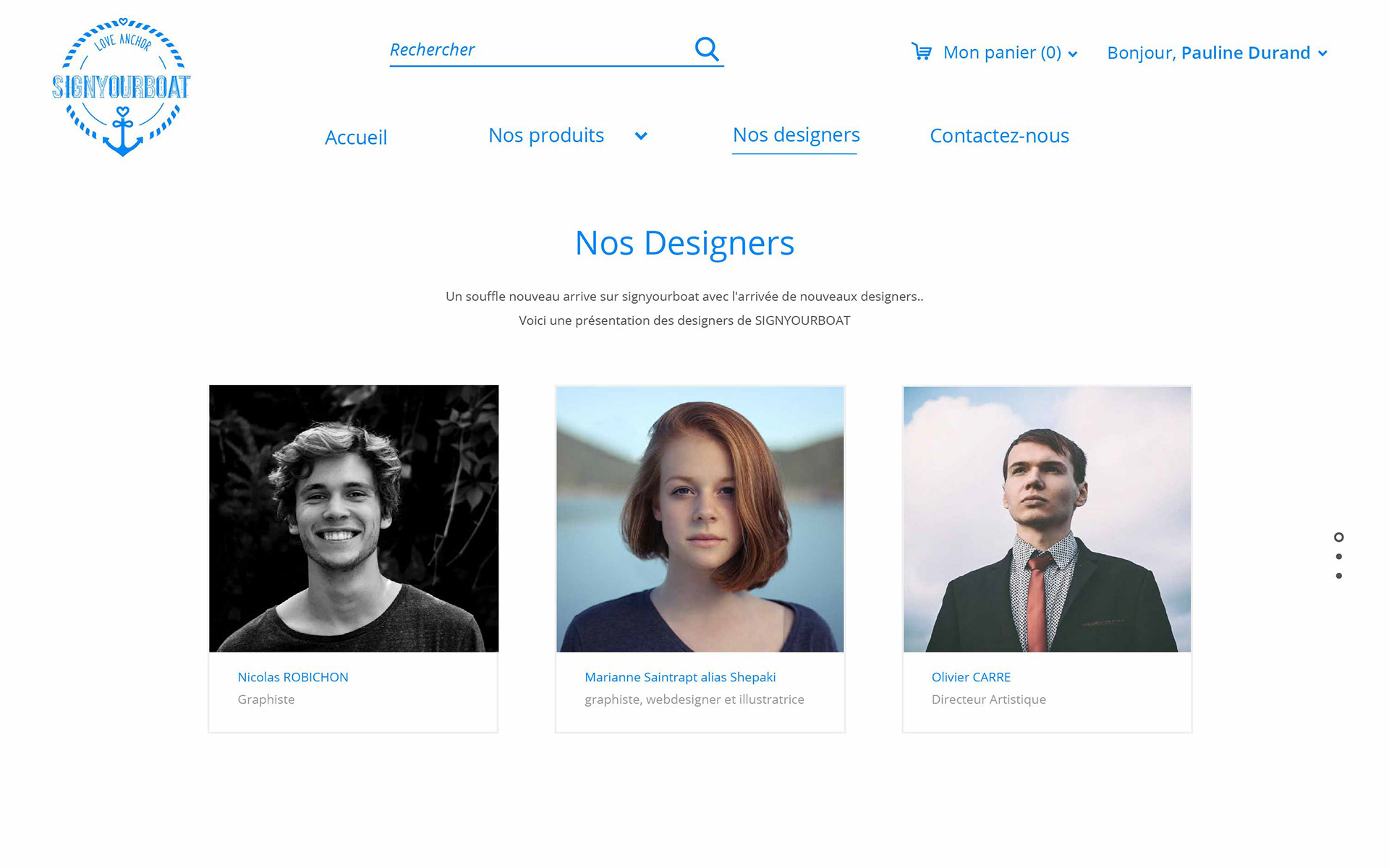Open the Olivier CARRE name link
This screenshot has width=1389, height=868.
pyautogui.click(x=971, y=677)
